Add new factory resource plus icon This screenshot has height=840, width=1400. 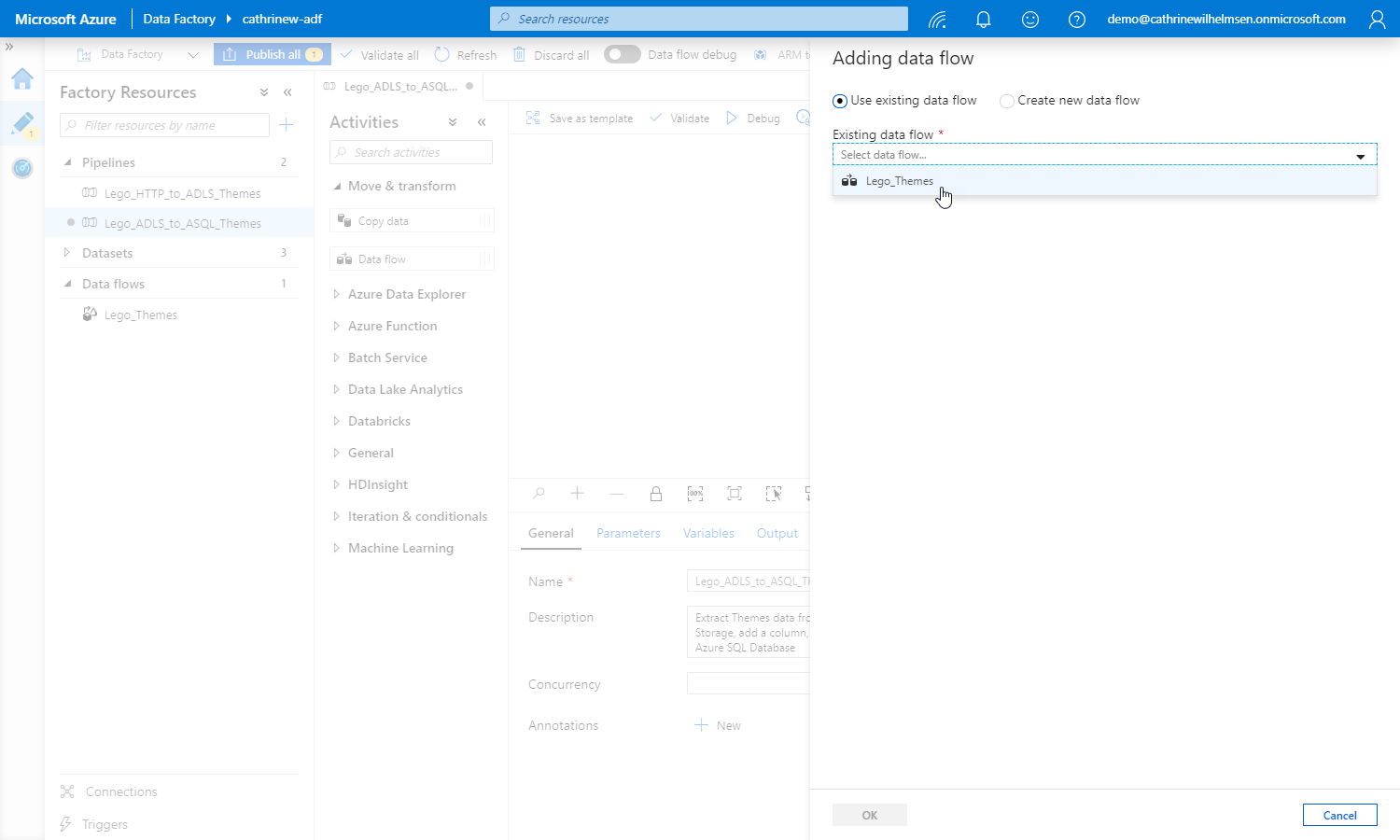[287, 125]
